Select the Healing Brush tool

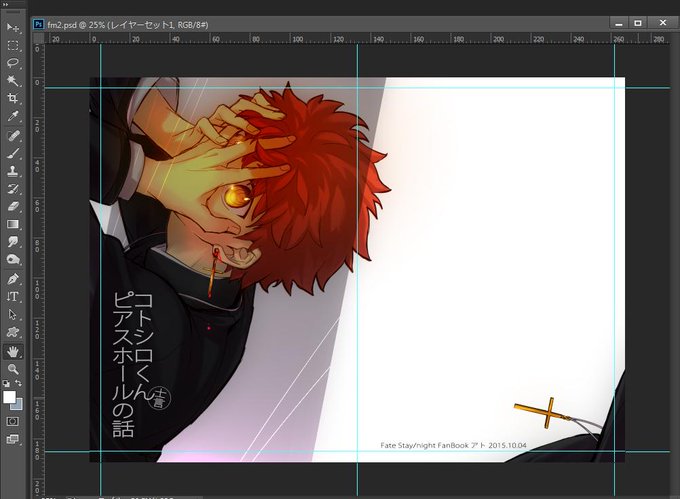click(x=13, y=136)
